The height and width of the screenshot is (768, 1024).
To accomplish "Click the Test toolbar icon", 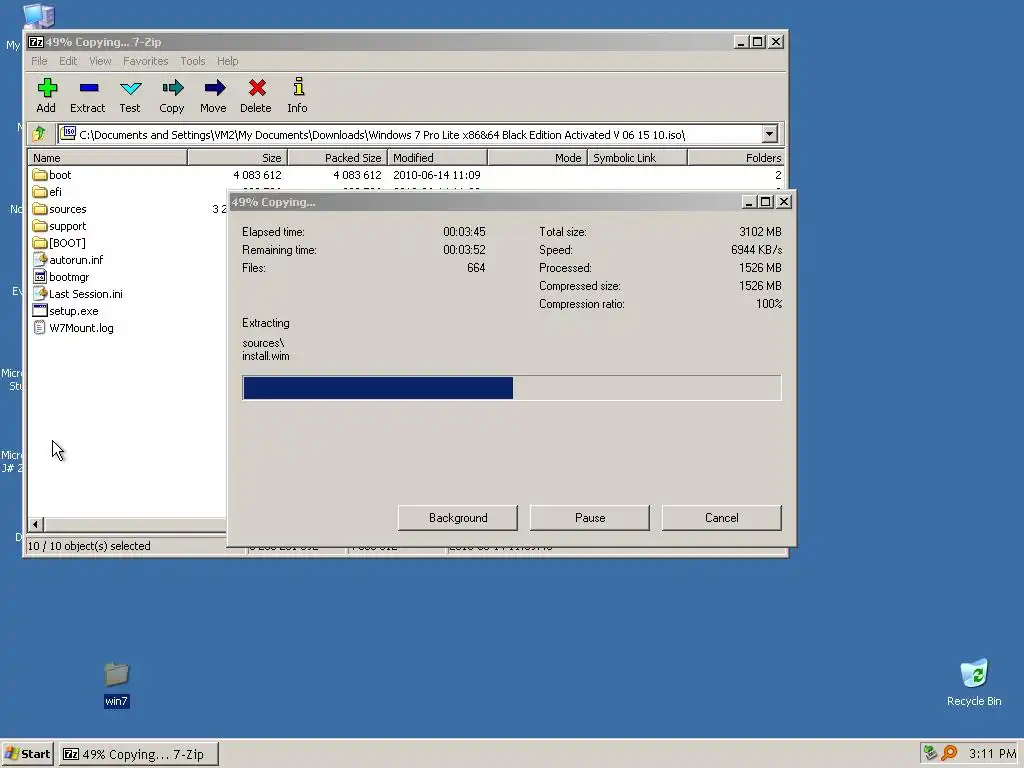I will click(x=130, y=88).
